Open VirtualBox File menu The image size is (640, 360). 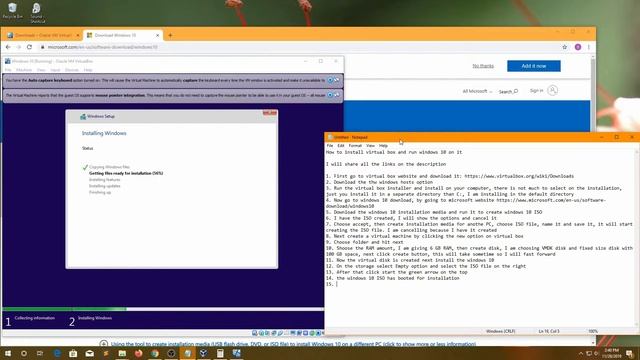pos(8,70)
